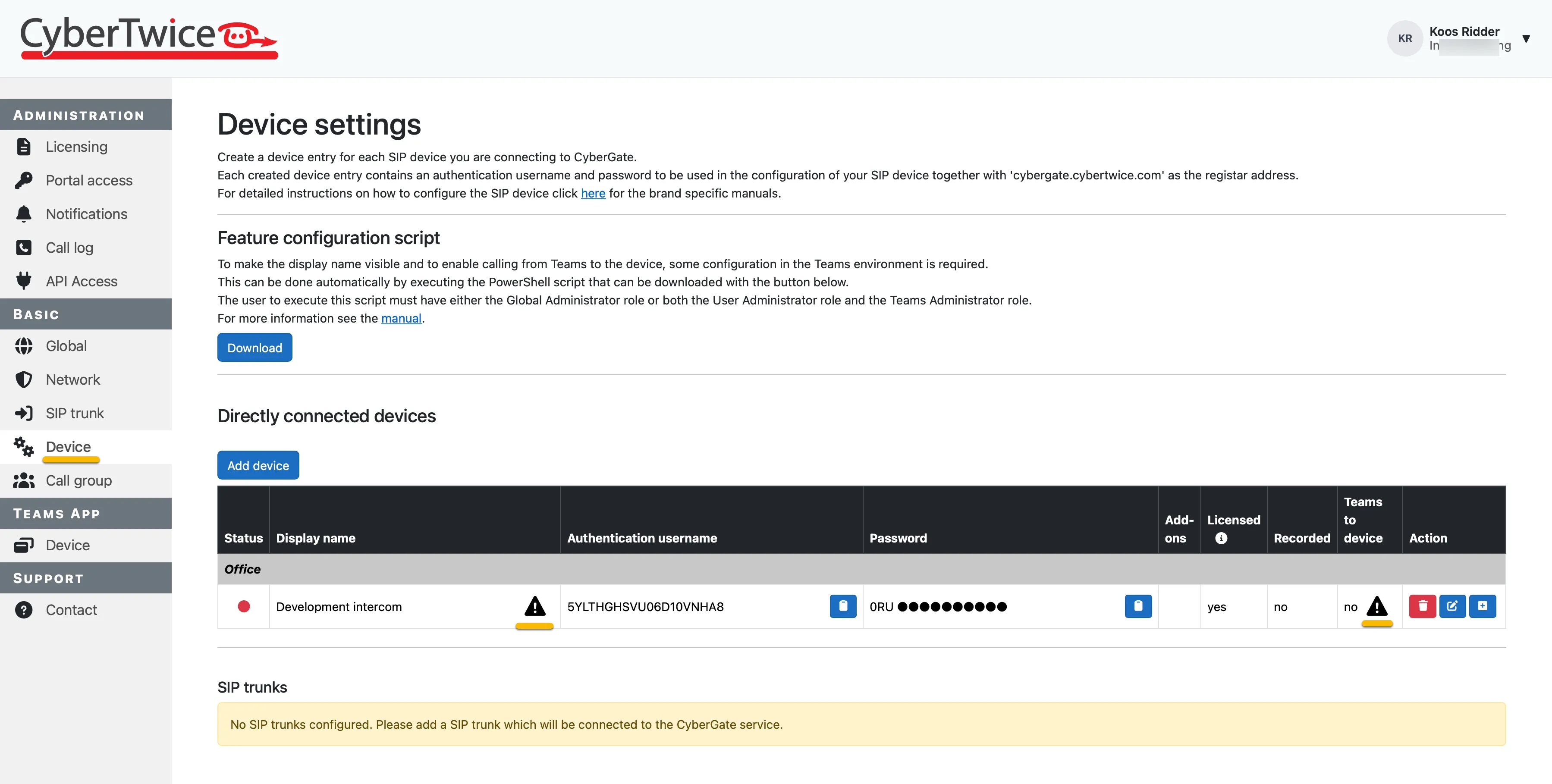Image resolution: width=1552 pixels, height=784 pixels.
Task: Click the SIP trunk arrow icon
Action: [x=23, y=413]
